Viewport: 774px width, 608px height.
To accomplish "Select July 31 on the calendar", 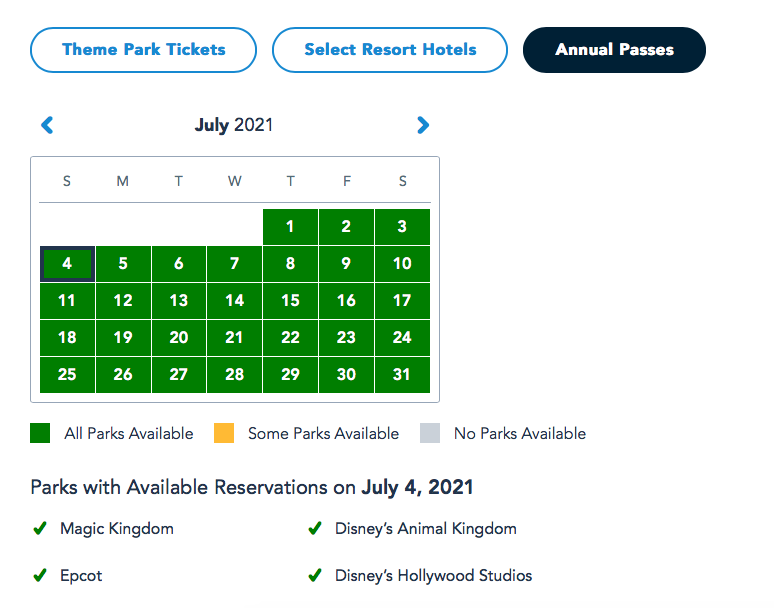I will 402,375.
